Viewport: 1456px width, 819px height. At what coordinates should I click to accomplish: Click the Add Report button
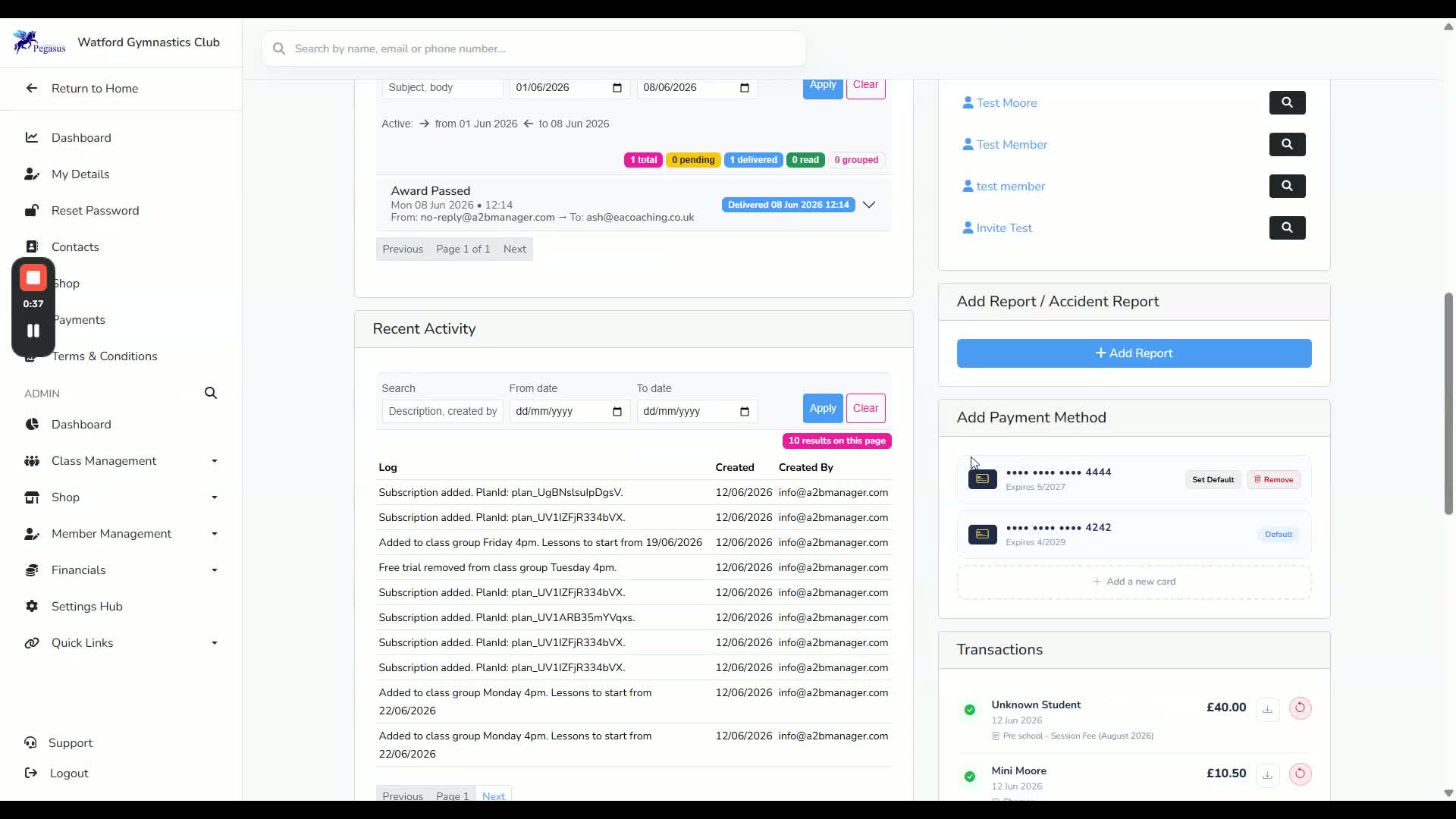pos(1134,353)
